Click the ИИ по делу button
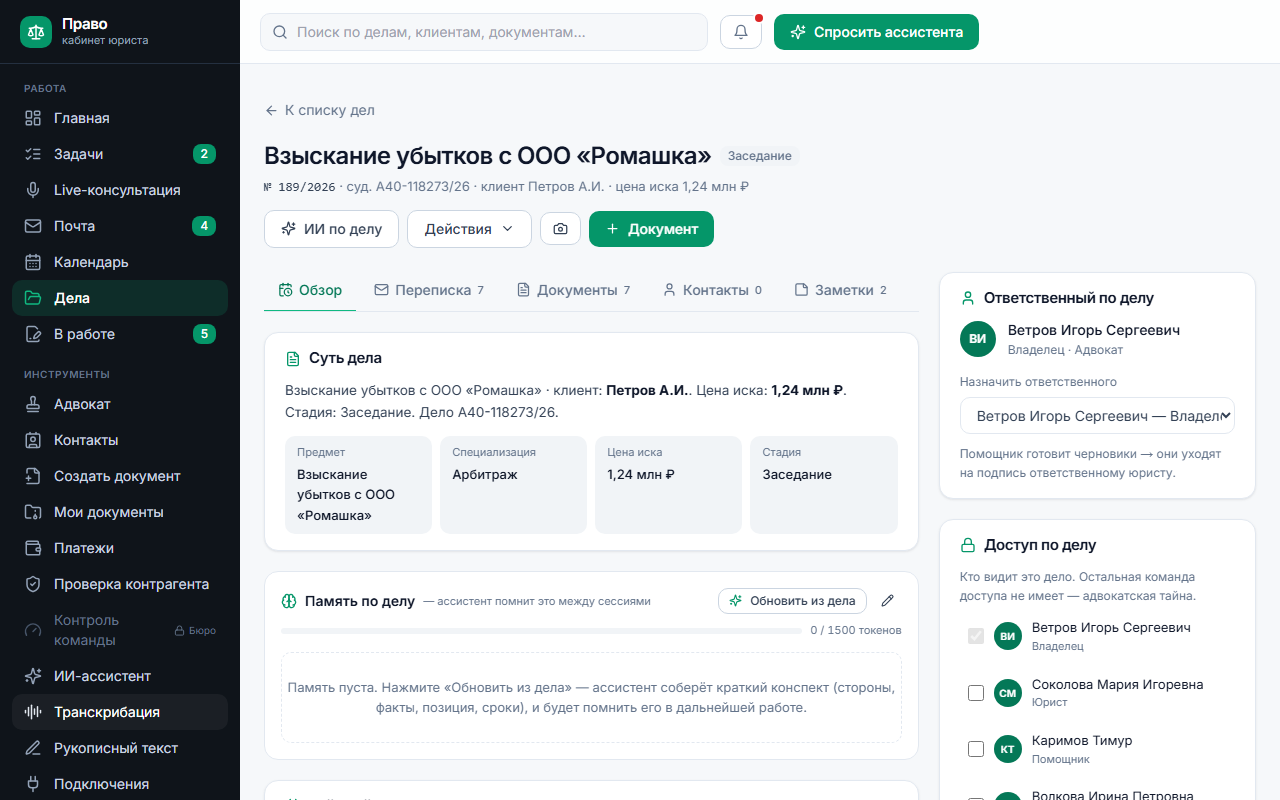This screenshot has width=1280, height=800. pos(331,229)
